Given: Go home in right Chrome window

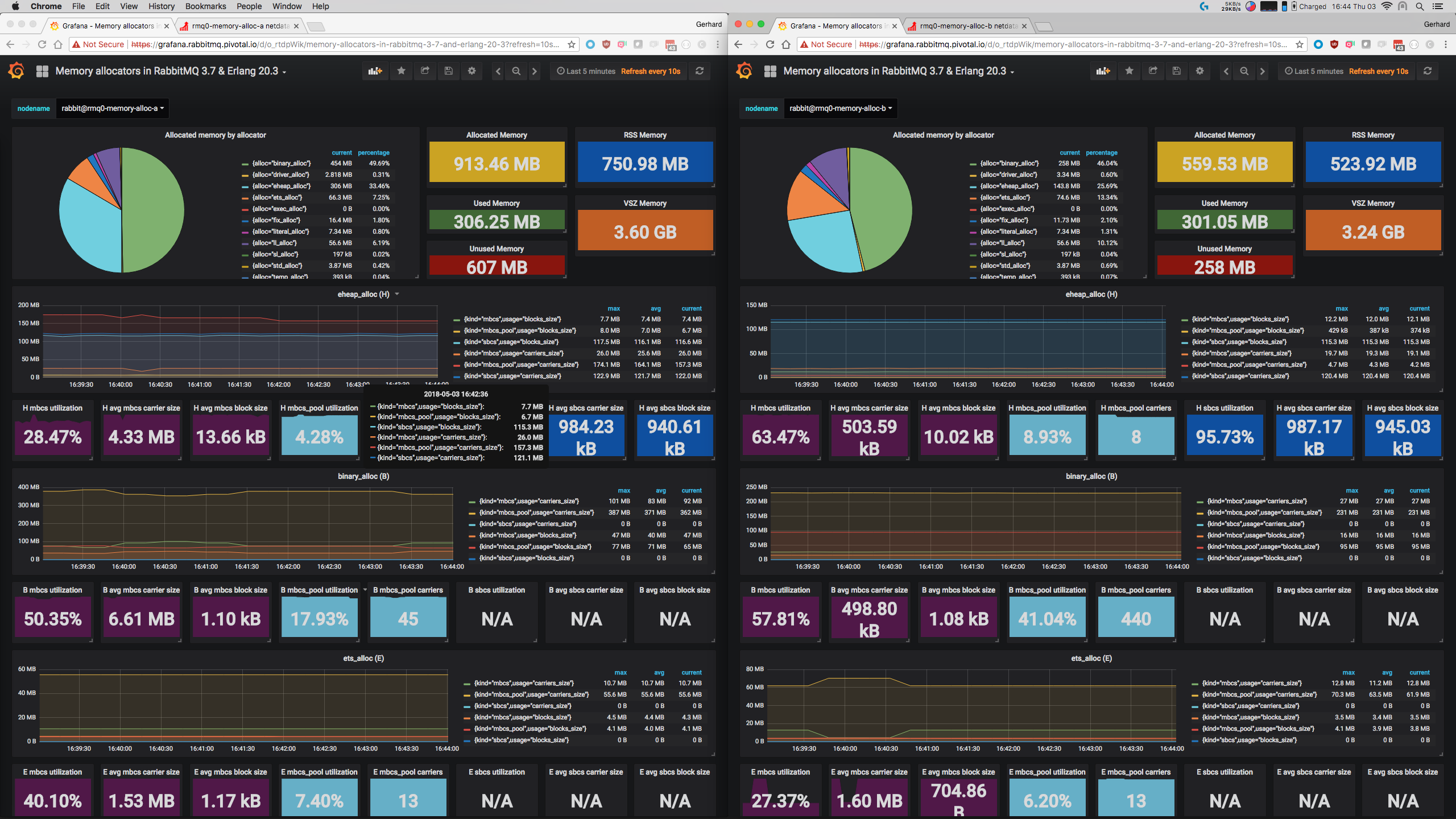Looking at the screenshot, I should (x=786, y=44).
